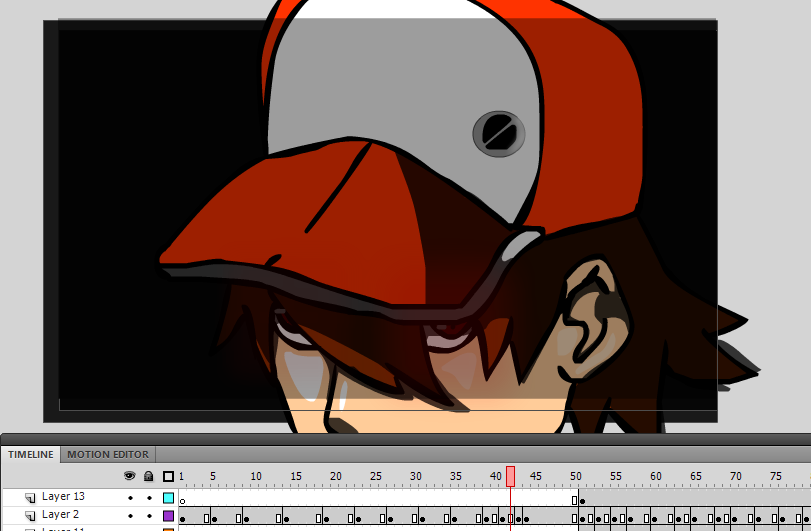Viewport: 811px width, 531px height.
Task: Click the Layer 13 page icon
Action: (31, 498)
